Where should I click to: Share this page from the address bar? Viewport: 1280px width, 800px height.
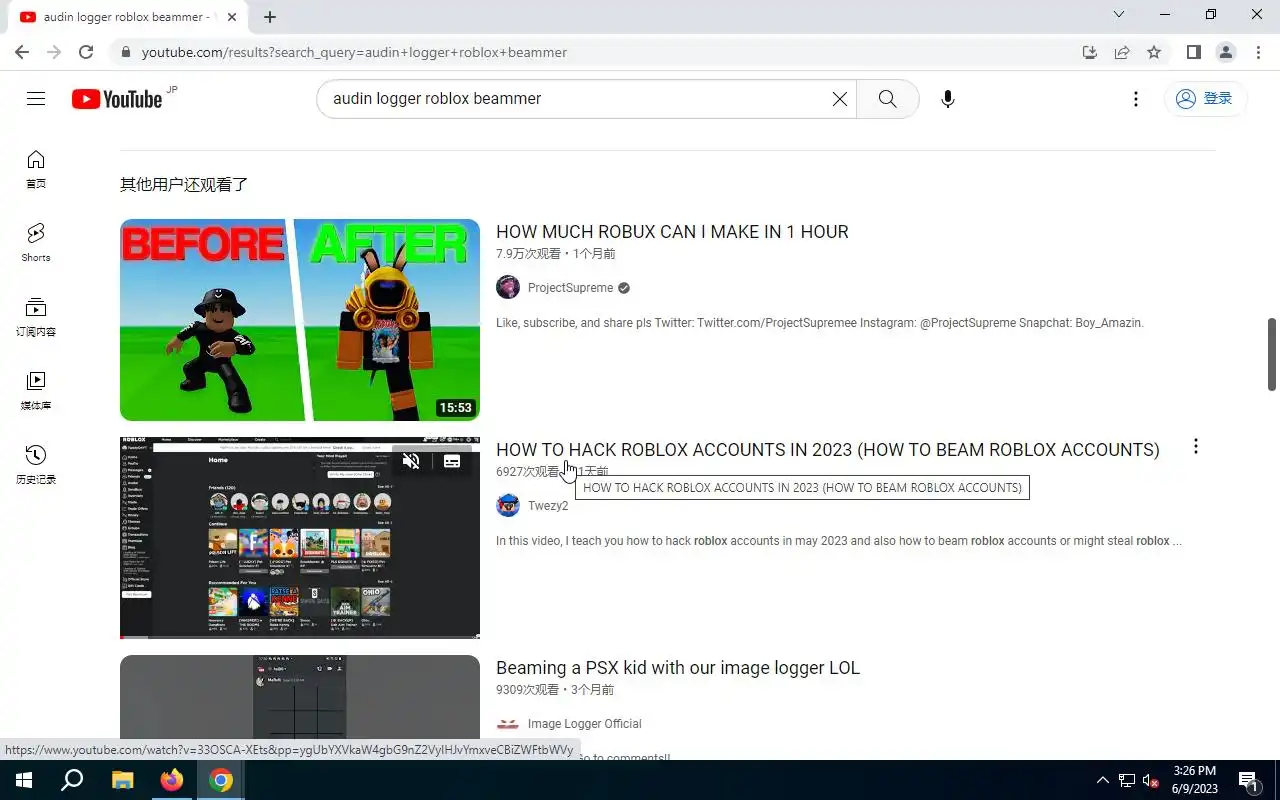click(x=1122, y=52)
